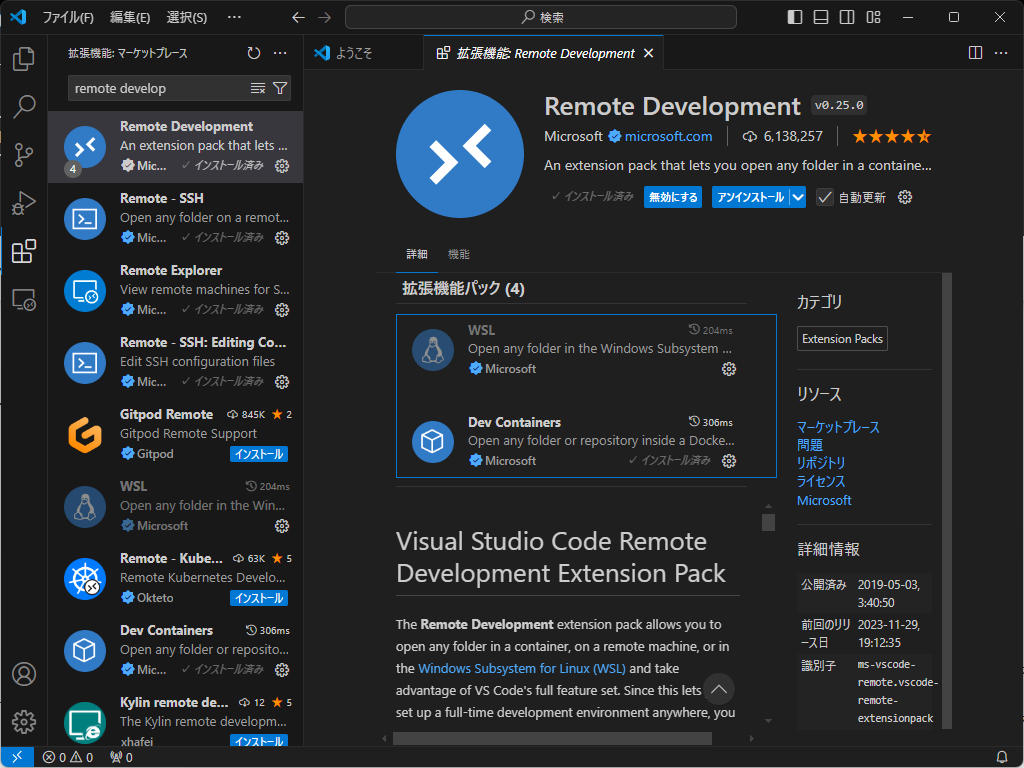Image resolution: width=1024 pixels, height=768 pixels.
Task: Open gear for Dev Containers in extension pack
Action: [x=729, y=461]
